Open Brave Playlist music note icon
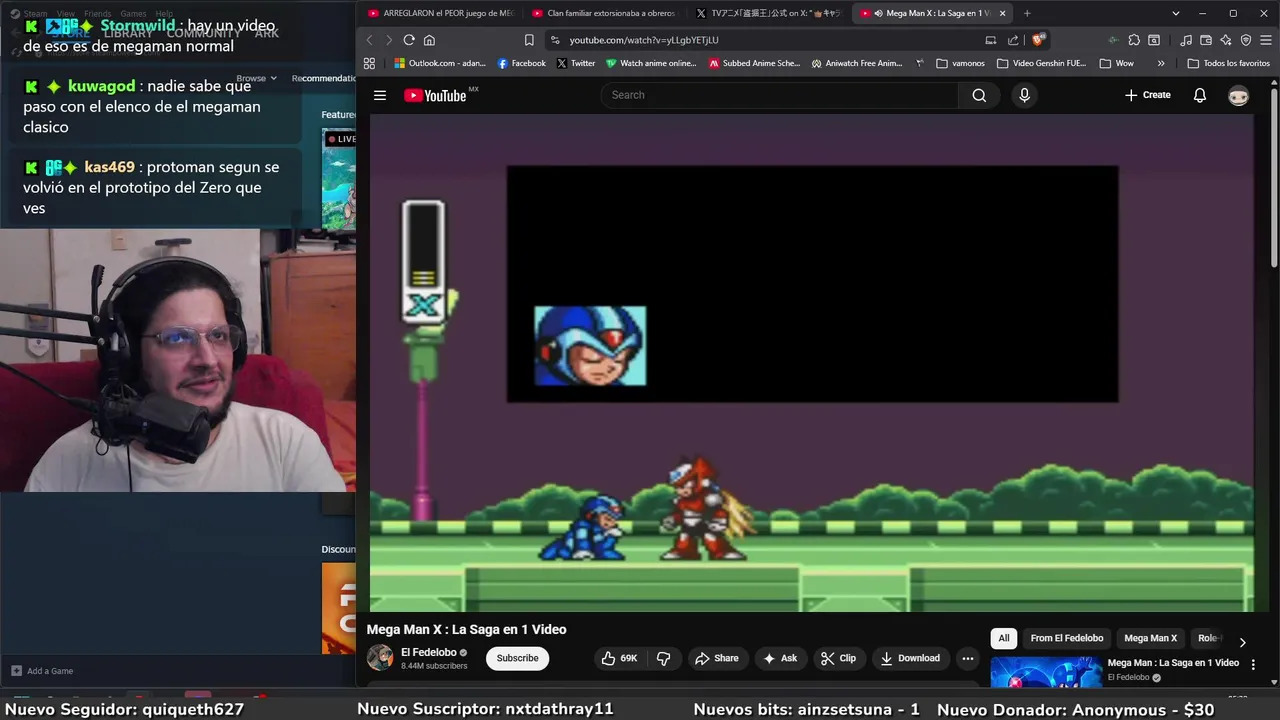This screenshot has width=1280, height=720. pyautogui.click(x=1186, y=40)
